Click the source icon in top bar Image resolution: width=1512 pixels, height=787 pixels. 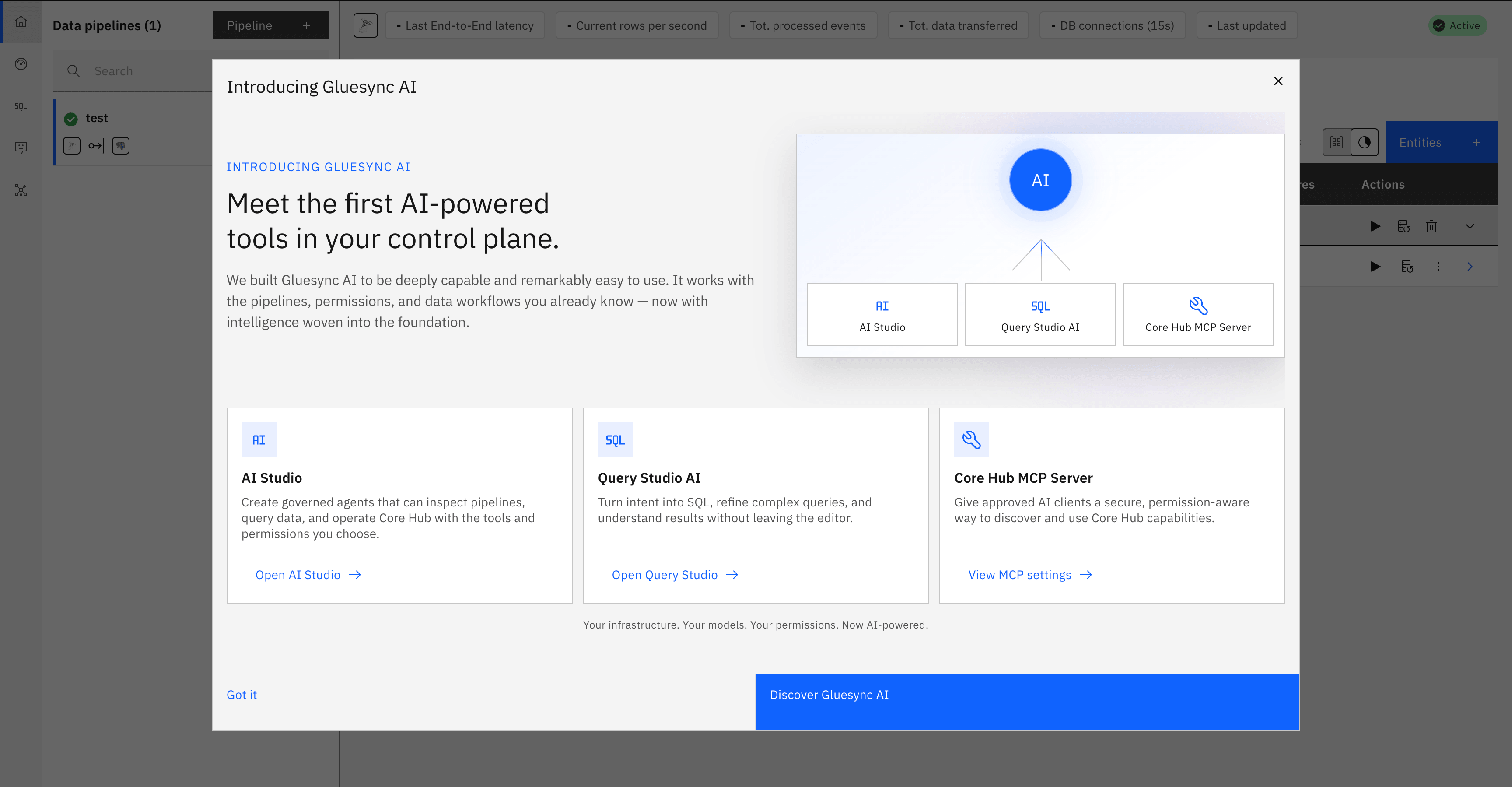point(366,25)
